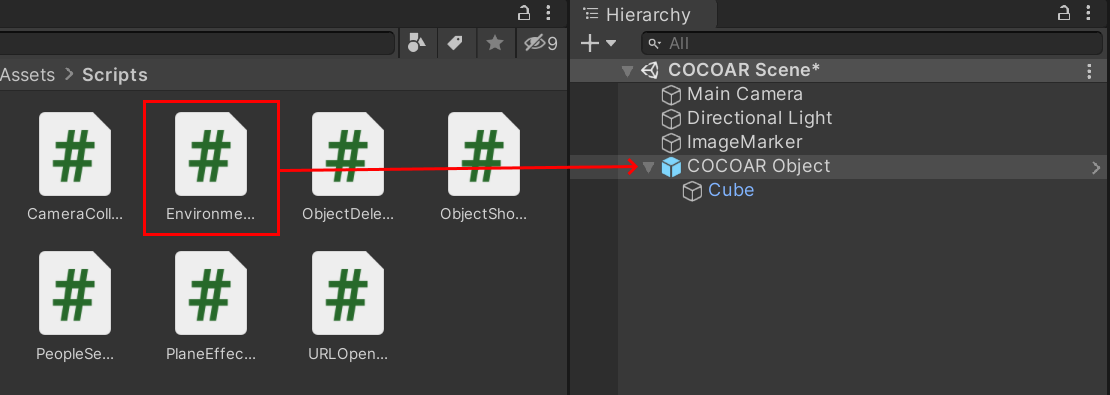The height and width of the screenshot is (395, 1110).
Task: Toggle the Hierarchy panel lock
Action: pyautogui.click(x=1064, y=13)
